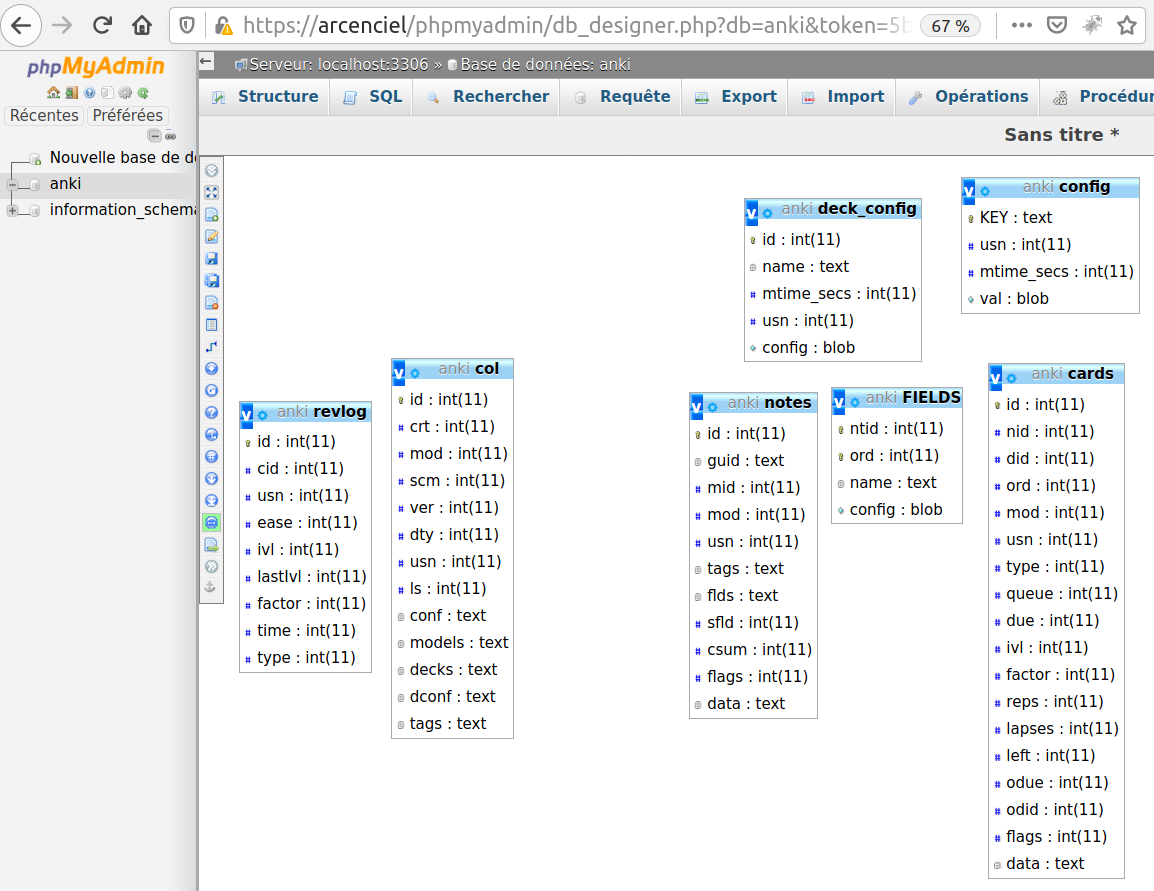Open the phpMyAdmin home icon
This screenshot has width=1154, height=891.
[53, 93]
